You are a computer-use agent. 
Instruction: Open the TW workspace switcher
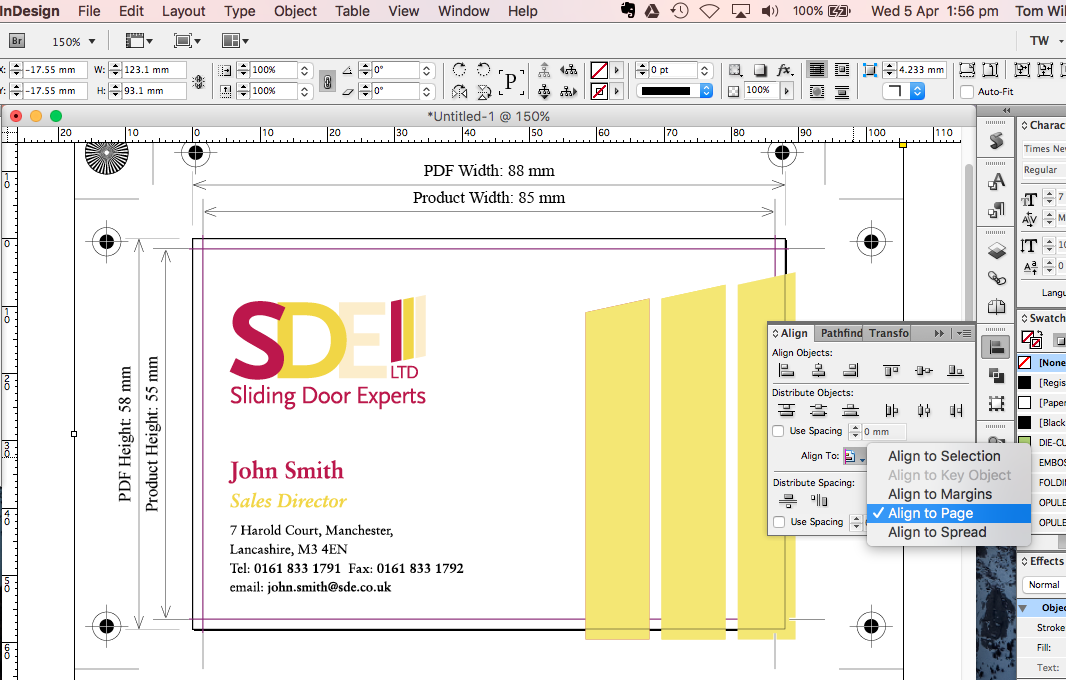click(1046, 41)
